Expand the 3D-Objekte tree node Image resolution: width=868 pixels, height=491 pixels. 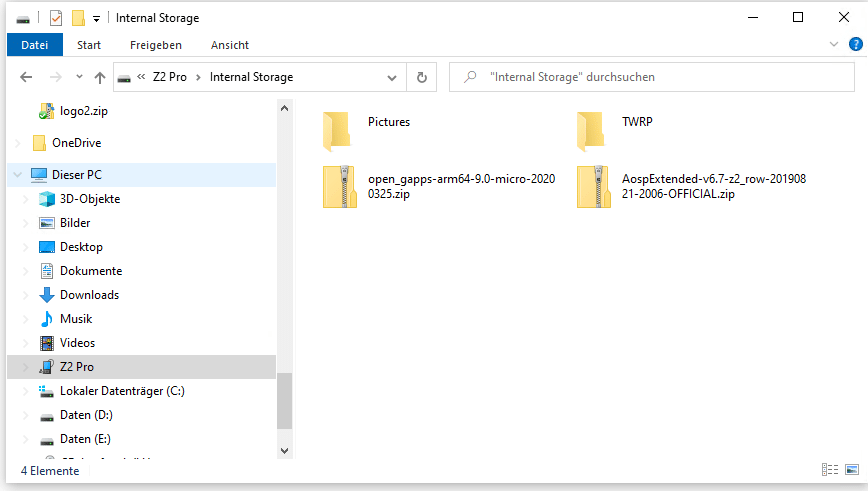(25, 199)
